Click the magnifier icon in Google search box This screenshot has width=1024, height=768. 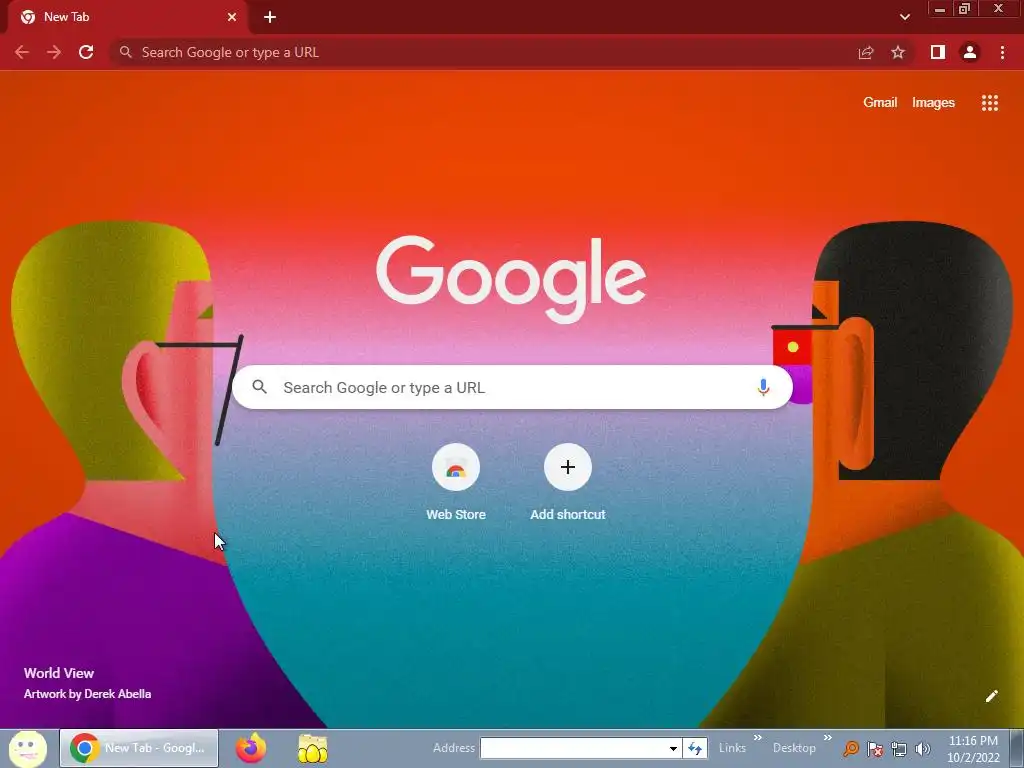[x=260, y=387]
